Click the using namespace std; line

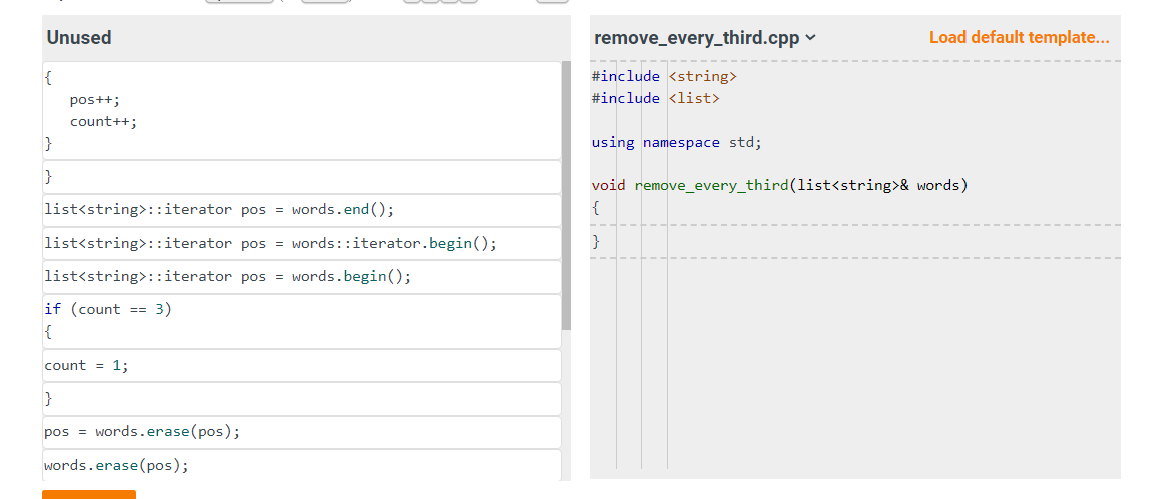pyautogui.click(x=676, y=142)
